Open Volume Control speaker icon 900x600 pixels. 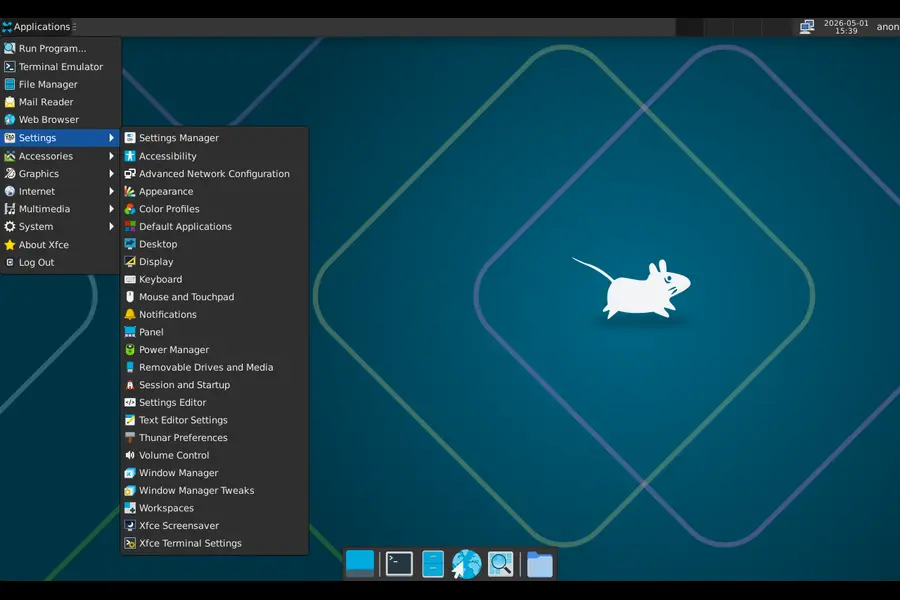130,455
